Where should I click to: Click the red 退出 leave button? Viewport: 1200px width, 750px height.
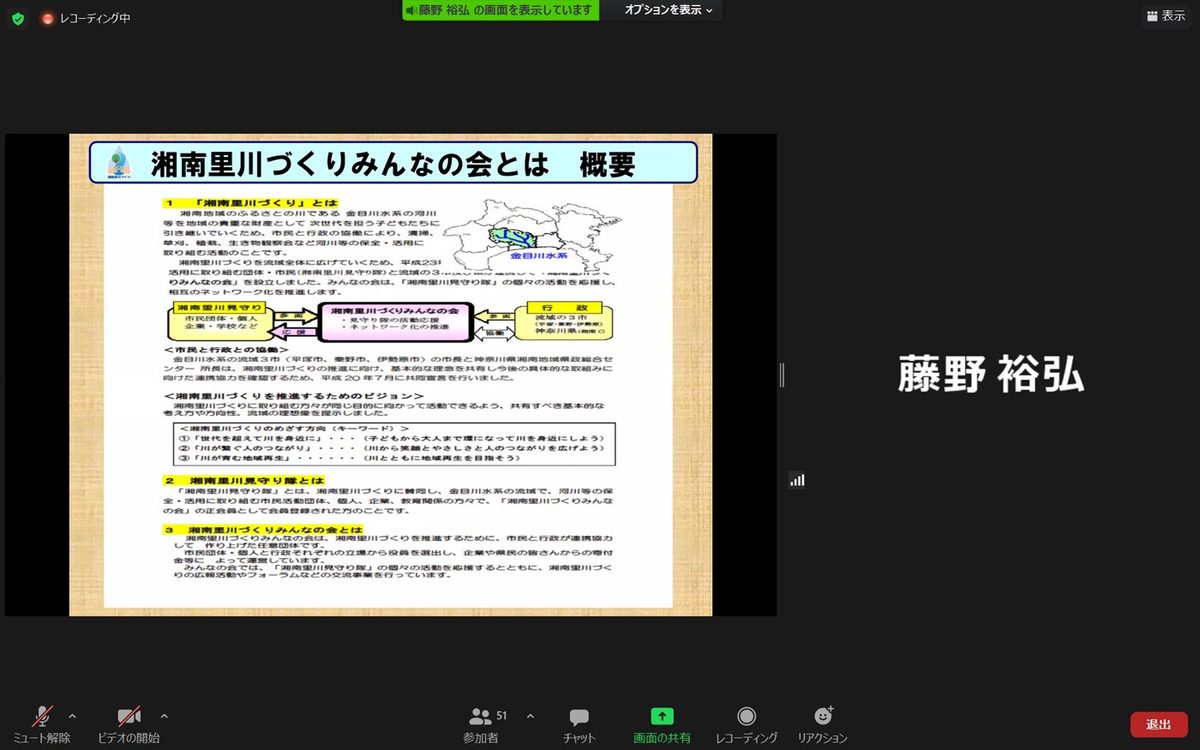[1158, 724]
